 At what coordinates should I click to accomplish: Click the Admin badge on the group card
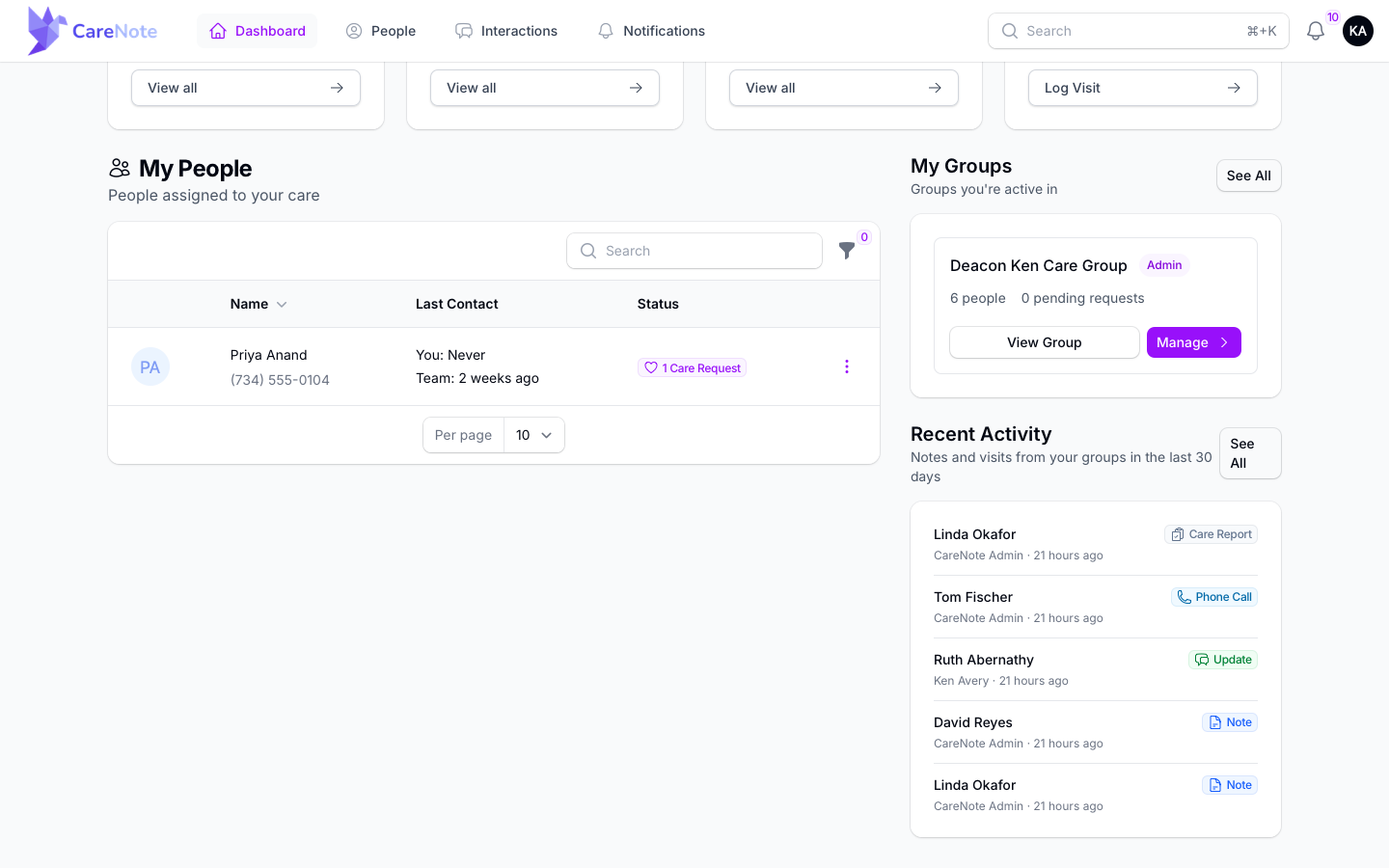[x=1164, y=265]
